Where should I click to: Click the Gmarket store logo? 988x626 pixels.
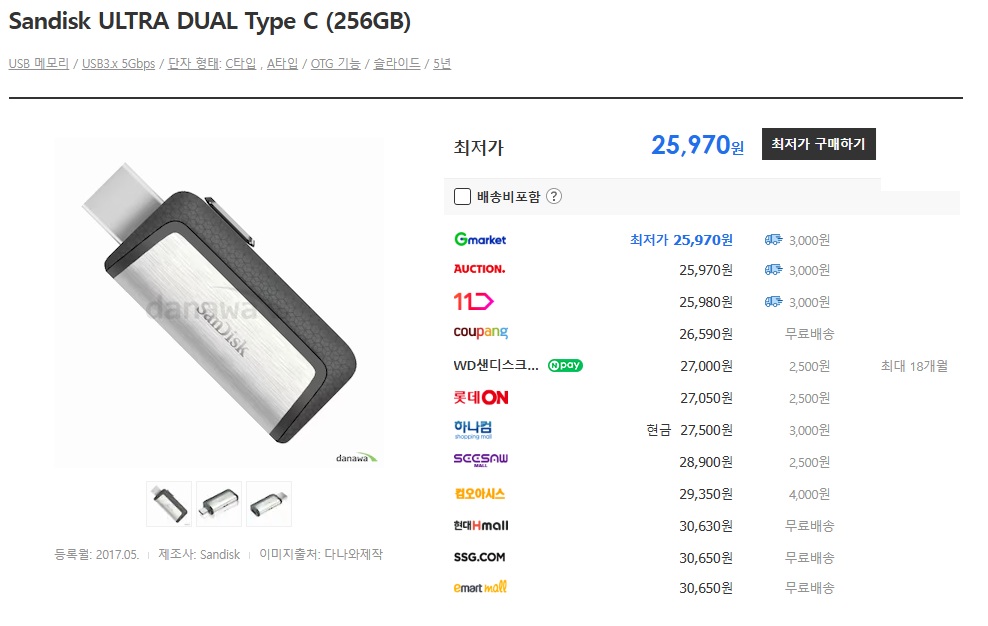480,240
